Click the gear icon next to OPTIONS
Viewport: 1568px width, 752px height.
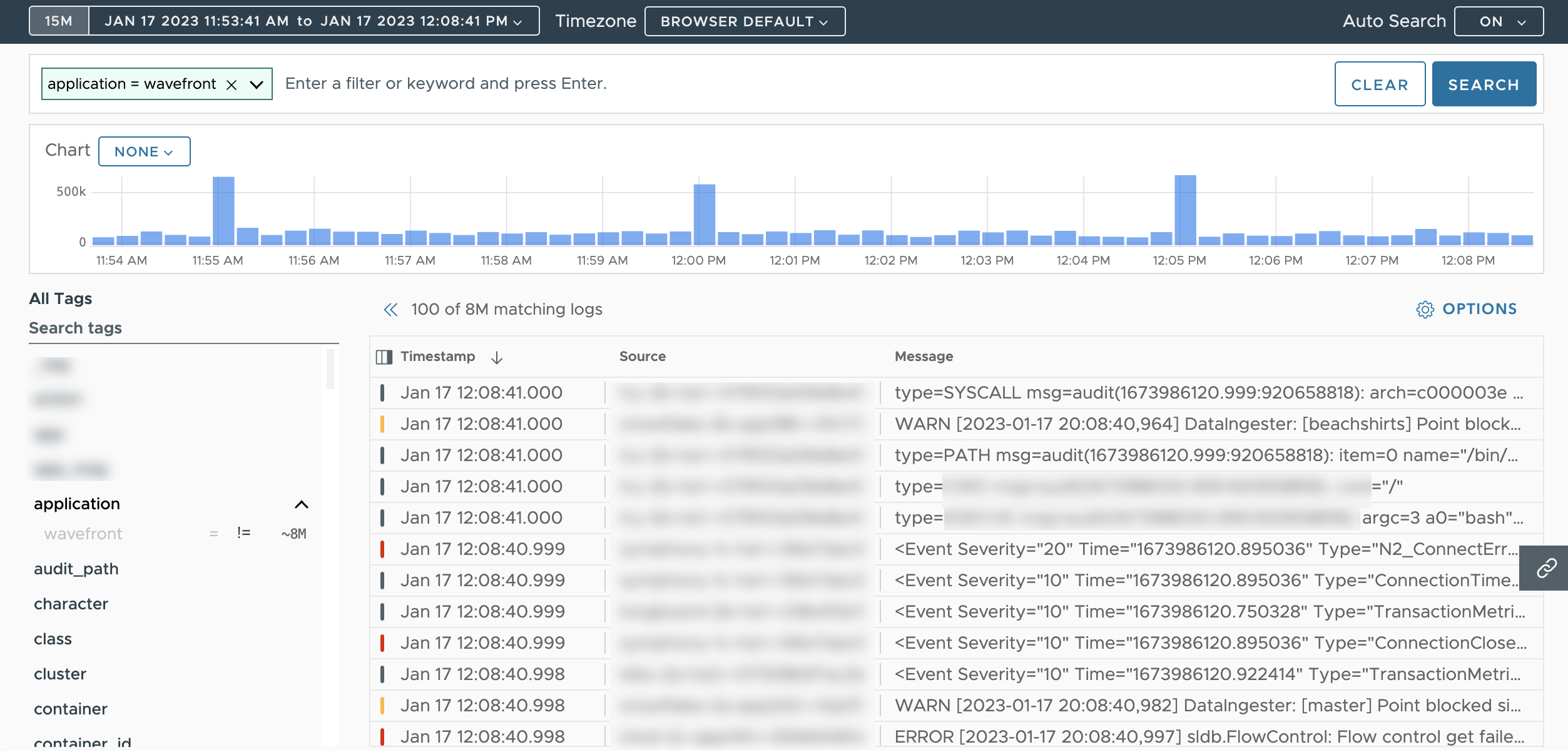1425,309
